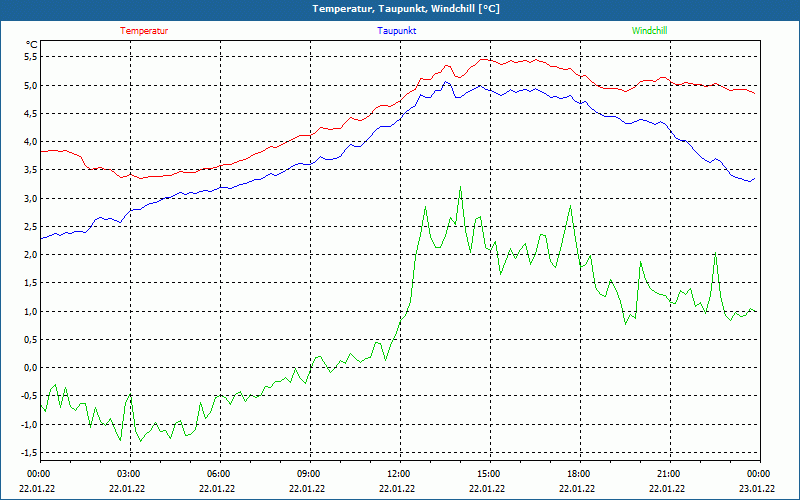Click the 0,0 y-axis value
Screen dimensions: 800x500
click(x=31, y=367)
